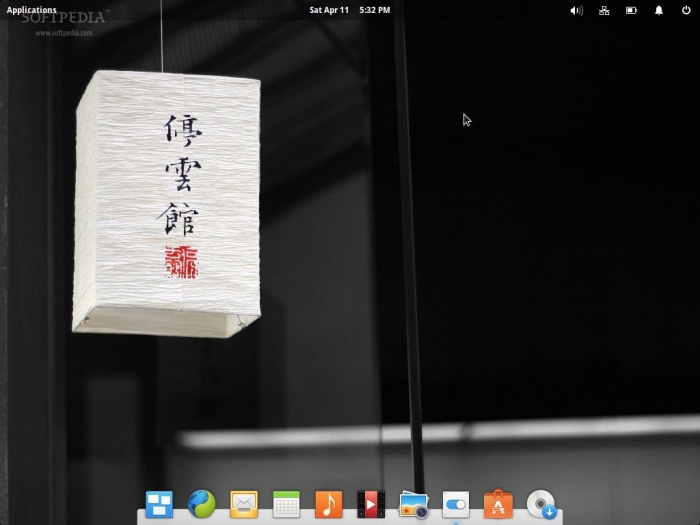Open the Videos app in dock

(371, 504)
